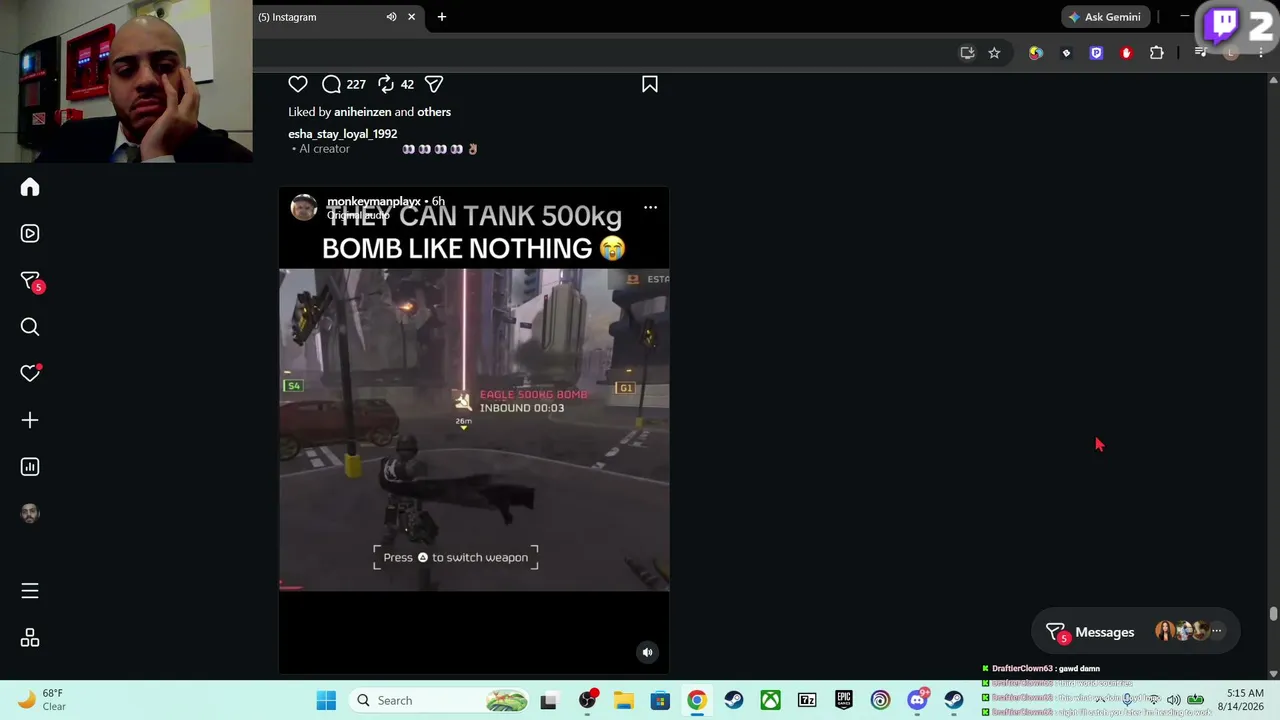This screenshot has width=1280, height=720.
Task: Open monkeymanplayx's profile link on the reel
Action: [374, 201]
